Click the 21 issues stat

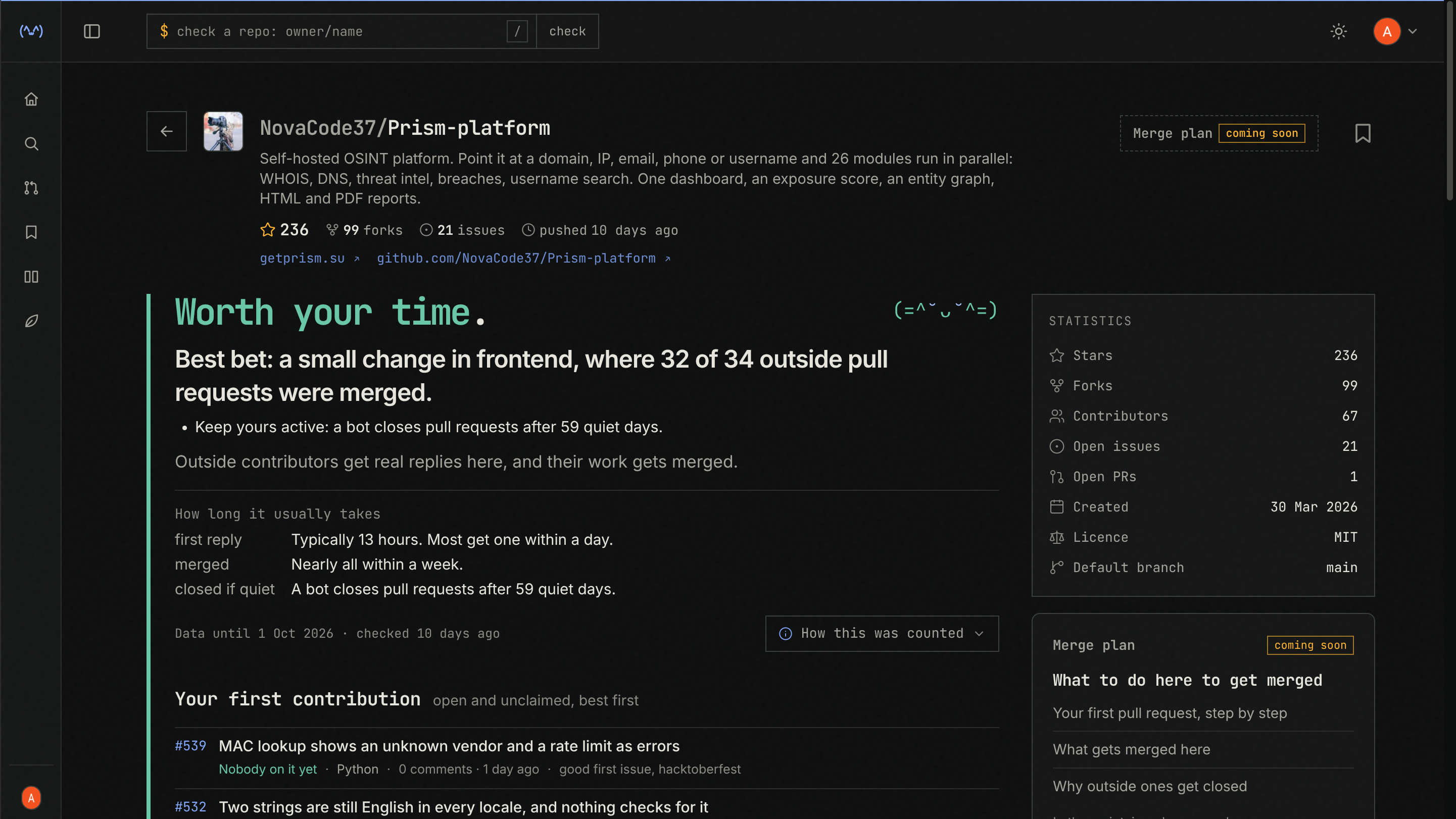(x=462, y=230)
